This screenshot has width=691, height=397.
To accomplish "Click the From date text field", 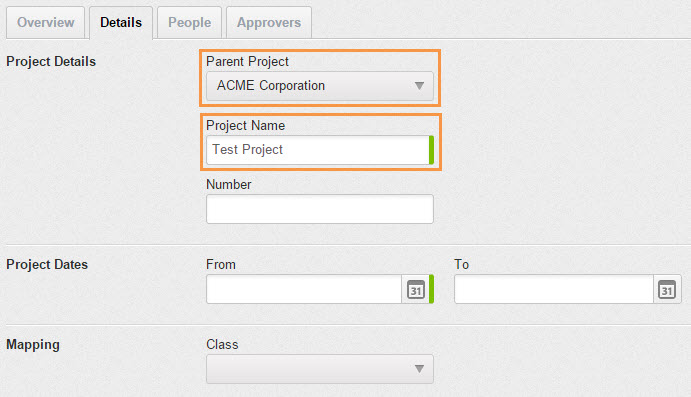I will [304, 289].
